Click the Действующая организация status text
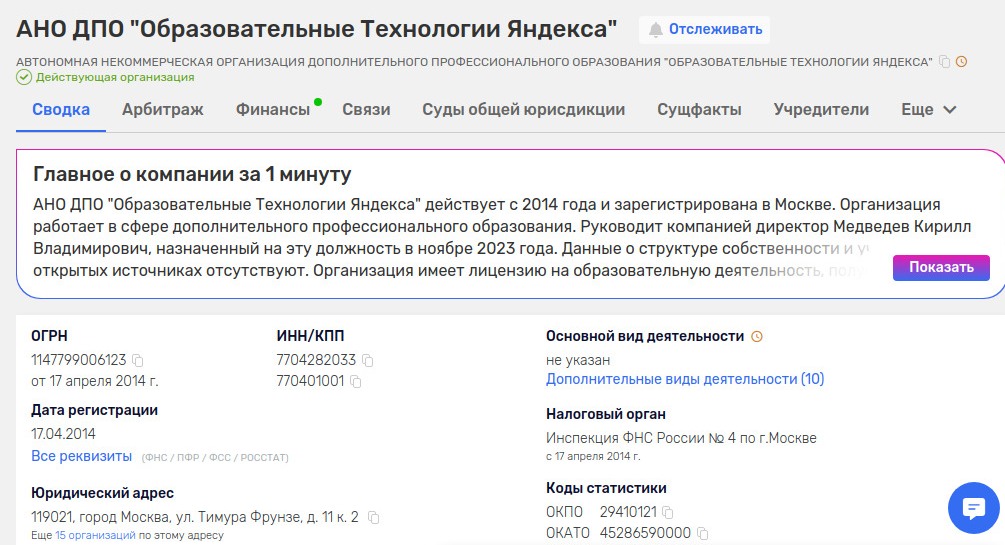Viewport: 1005px width, 545px height. point(115,78)
